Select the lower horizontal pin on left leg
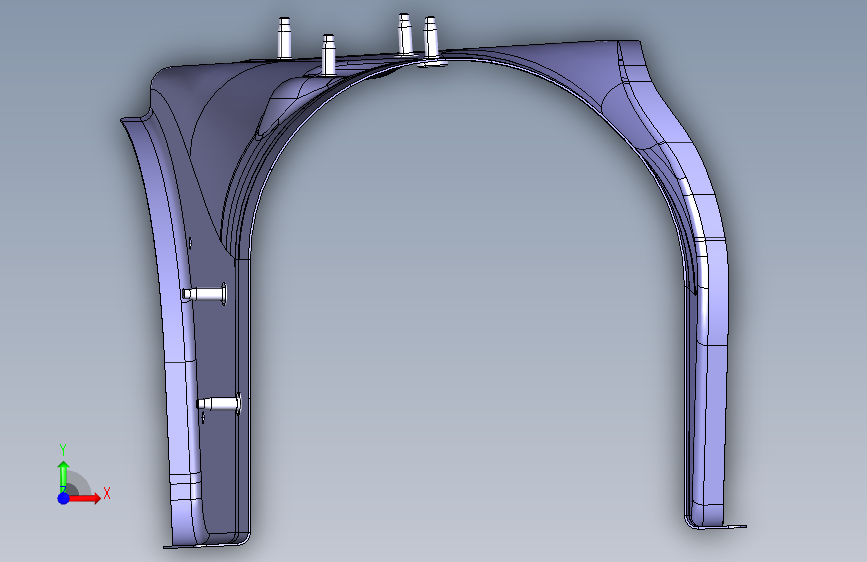This screenshot has width=867, height=562. [x=220, y=404]
